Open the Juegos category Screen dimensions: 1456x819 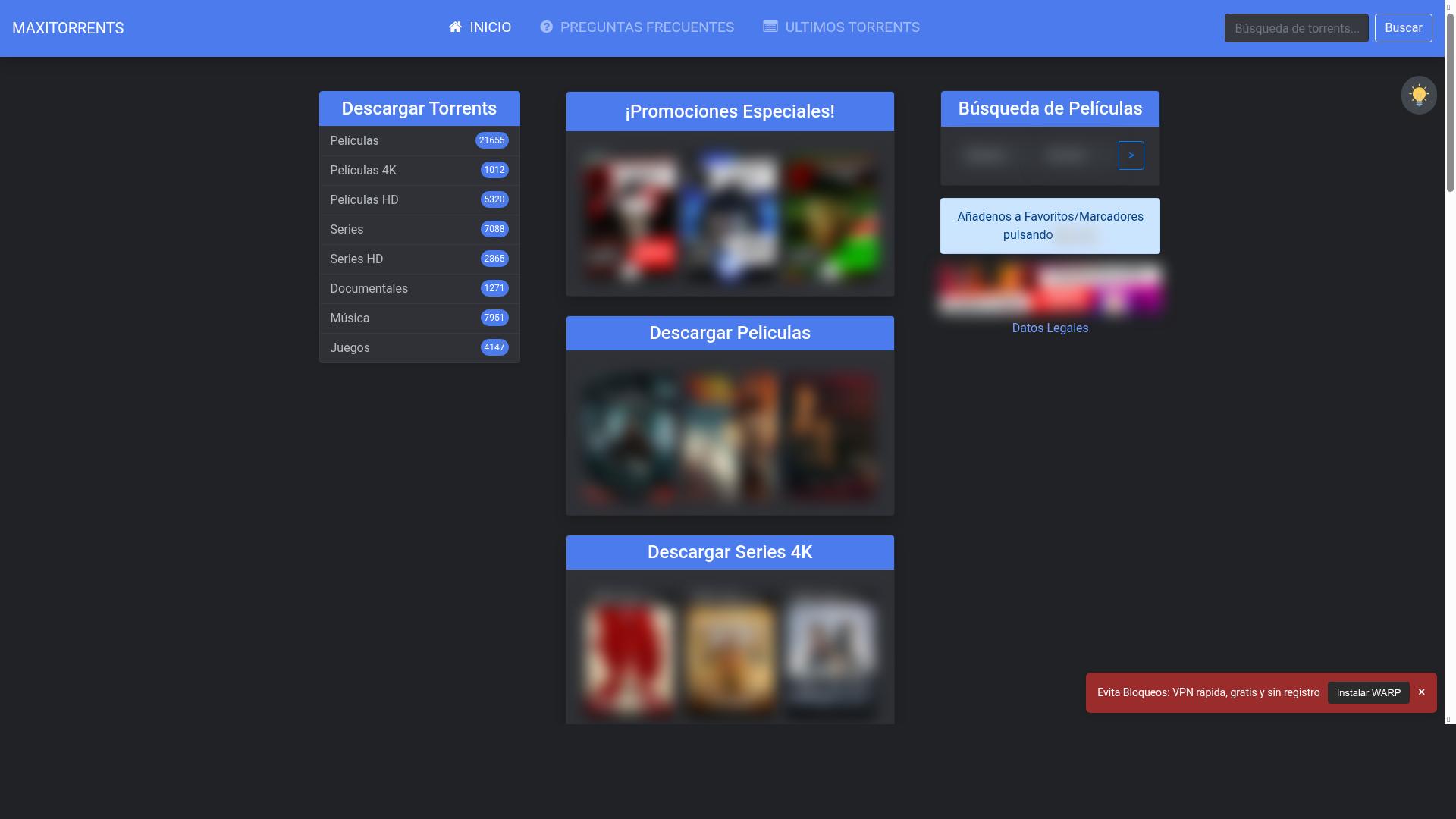pyautogui.click(x=350, y=347)
